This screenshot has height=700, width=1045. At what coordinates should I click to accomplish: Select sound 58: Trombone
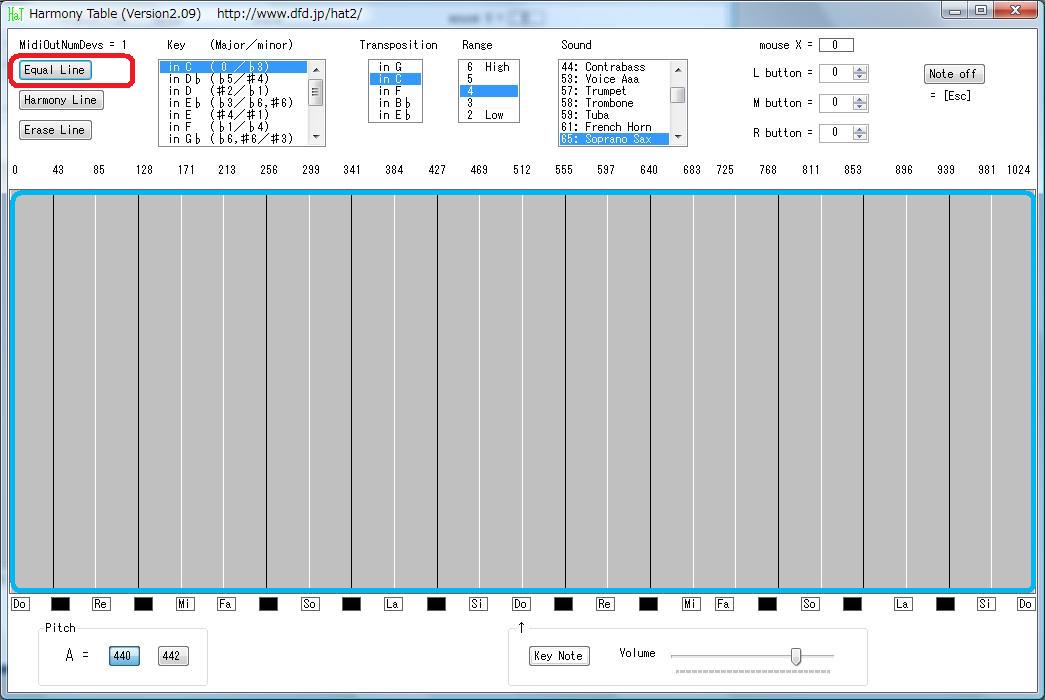(614, 103)
